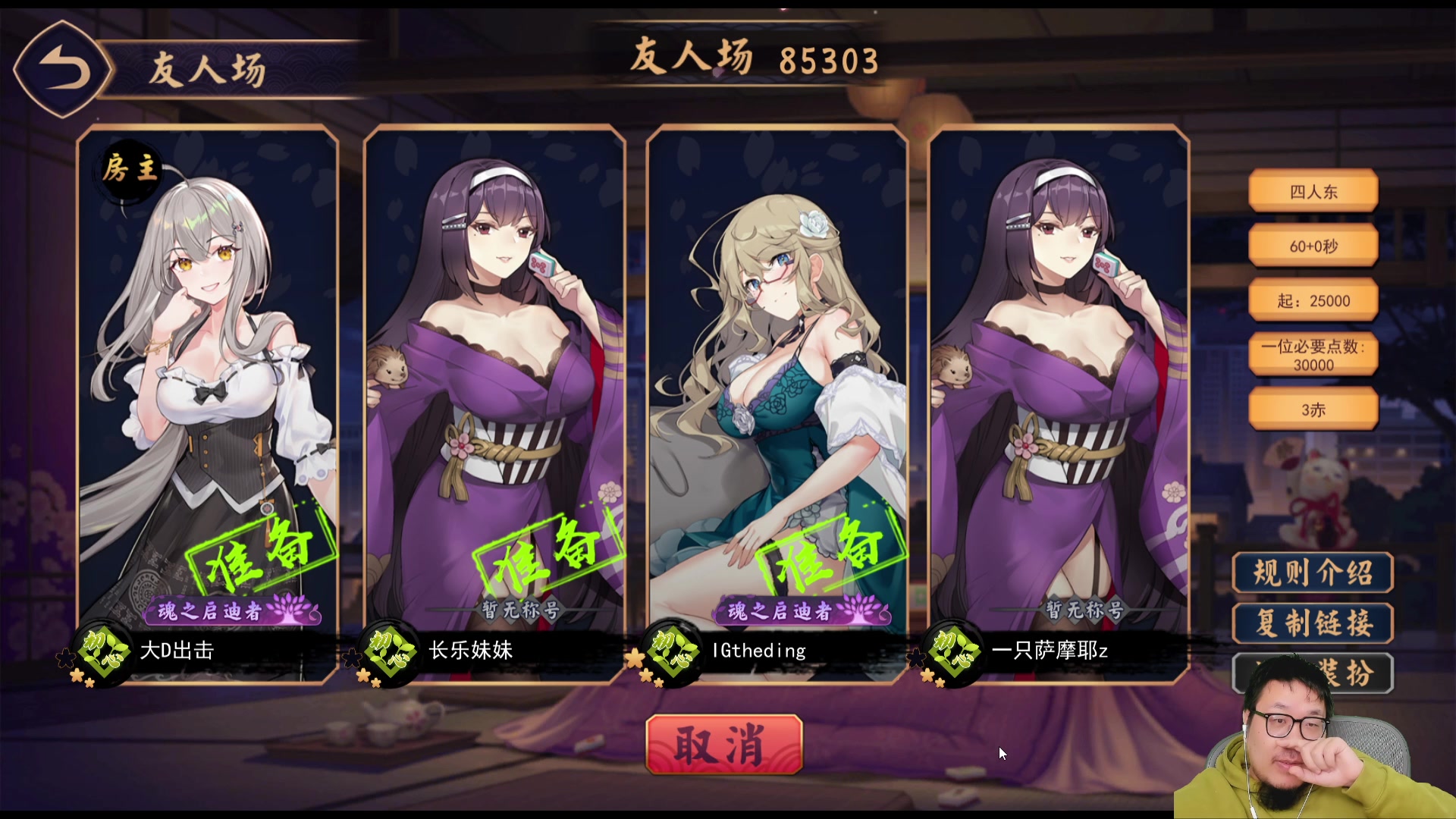Click the 起：25000 starting points setting

1313,300
